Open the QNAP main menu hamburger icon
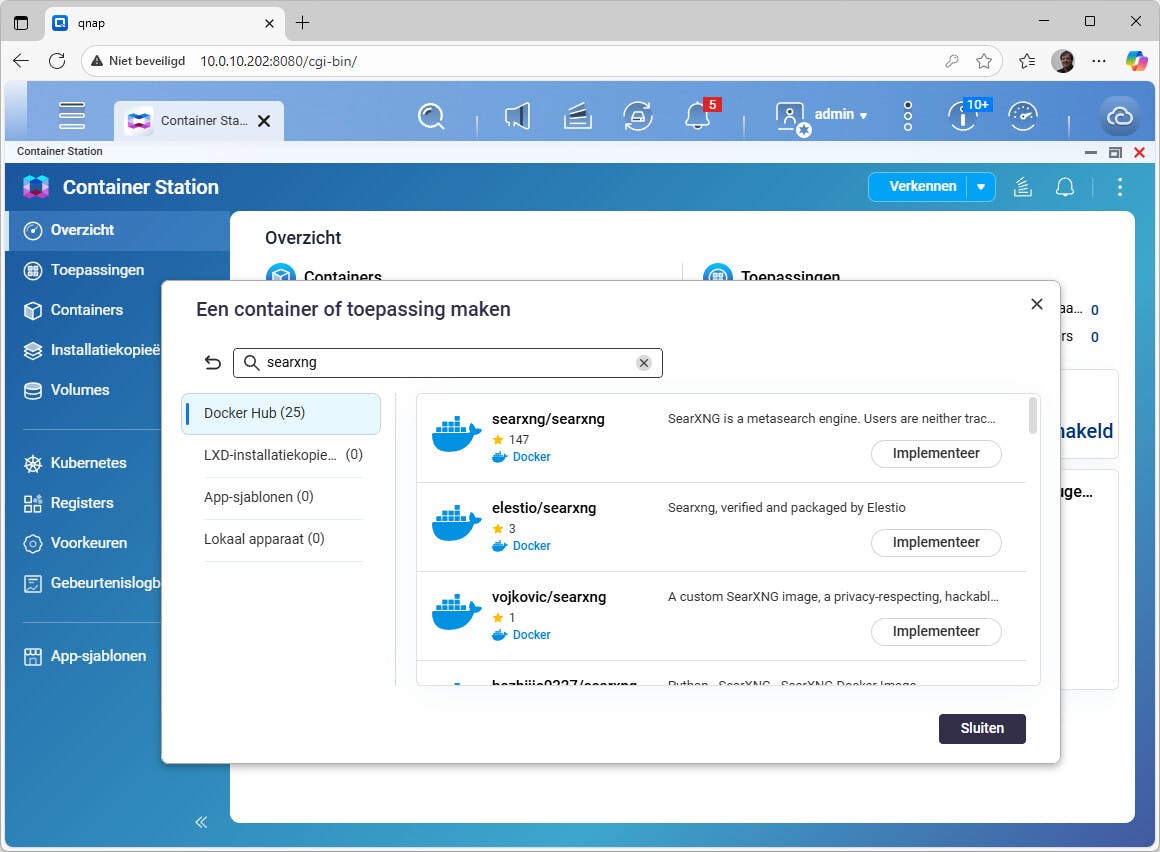Image resolution: width=1160 pixels, height=852 pixels. point(72,115)
